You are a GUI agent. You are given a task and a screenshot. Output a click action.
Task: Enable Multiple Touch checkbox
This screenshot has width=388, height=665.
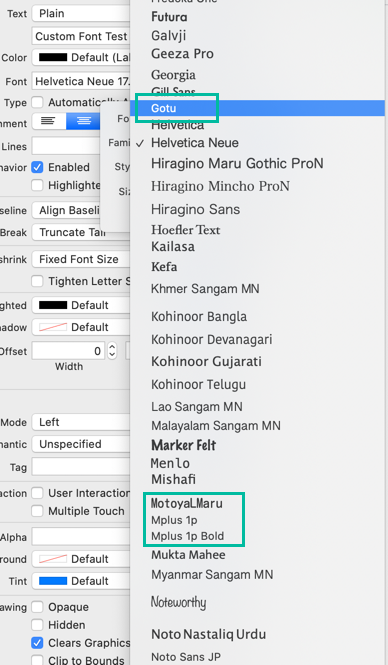tap(37, 511)
